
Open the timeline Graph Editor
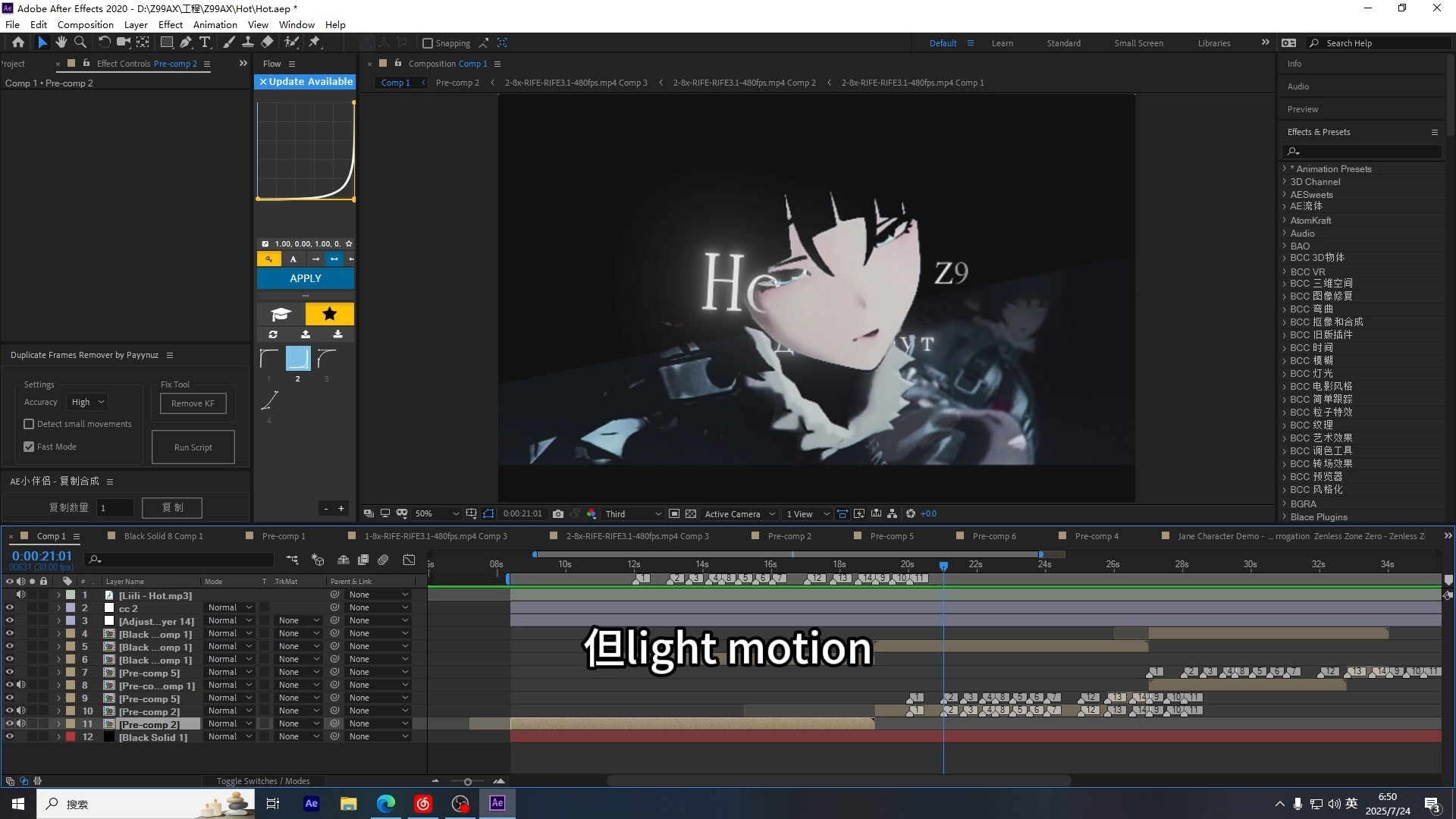(409, 560)
